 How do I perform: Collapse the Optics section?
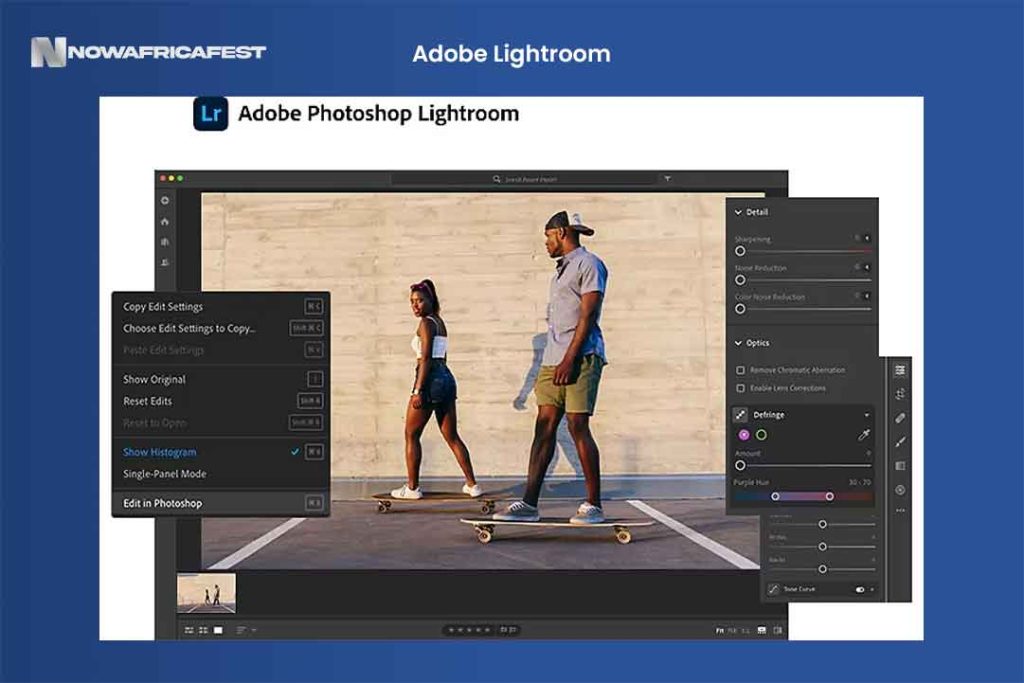738,343
